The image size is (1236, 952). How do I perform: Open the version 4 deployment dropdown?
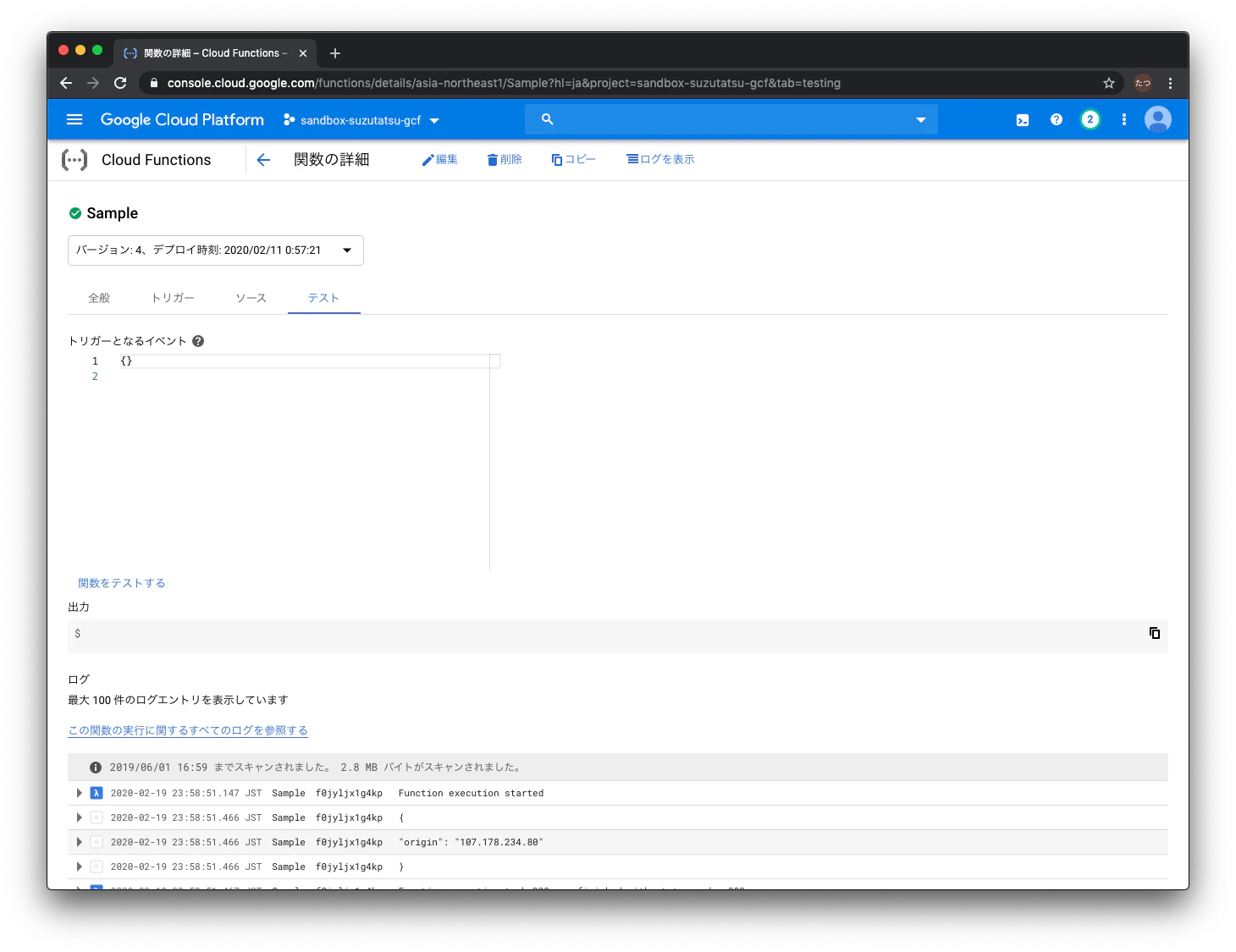pos(216,250)
